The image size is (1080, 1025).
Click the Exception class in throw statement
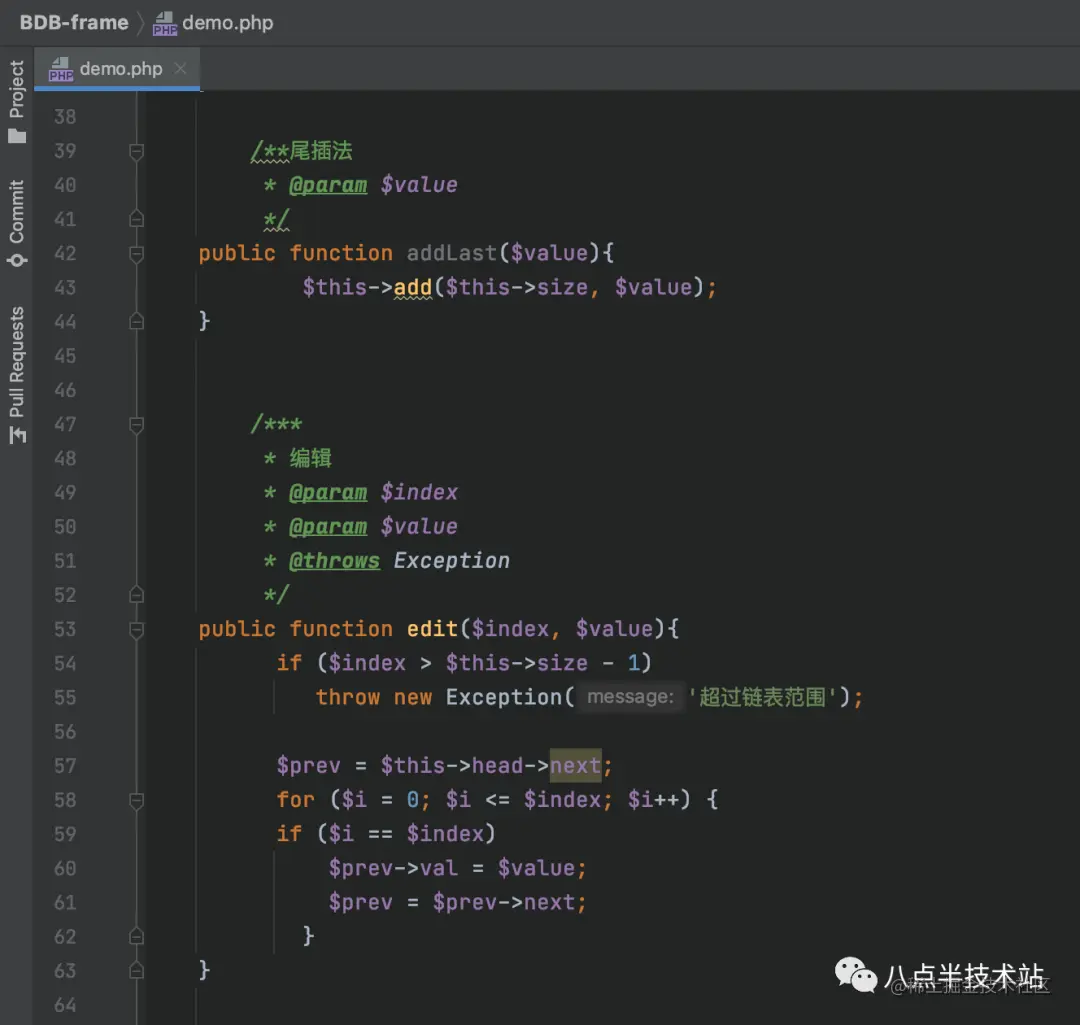click(x=503, y=697)
